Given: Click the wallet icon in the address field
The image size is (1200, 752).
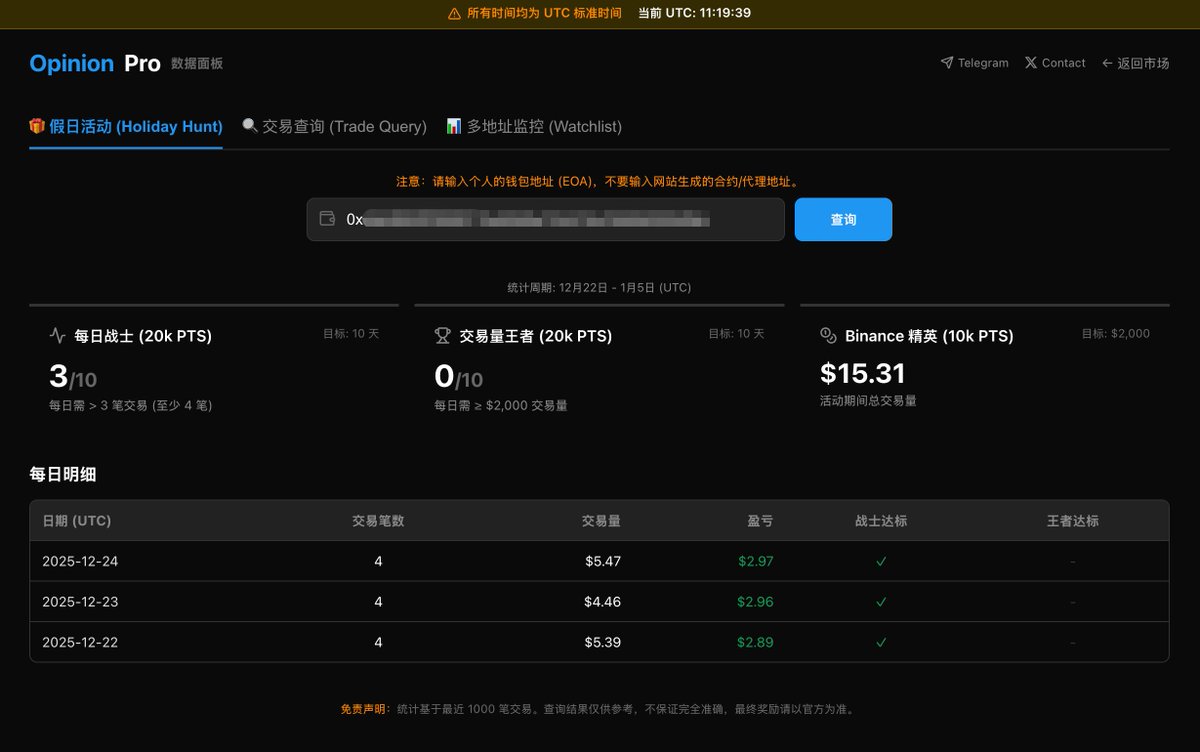Looking at the screenshot, I should pyautogui.click(x=326, y=219).
